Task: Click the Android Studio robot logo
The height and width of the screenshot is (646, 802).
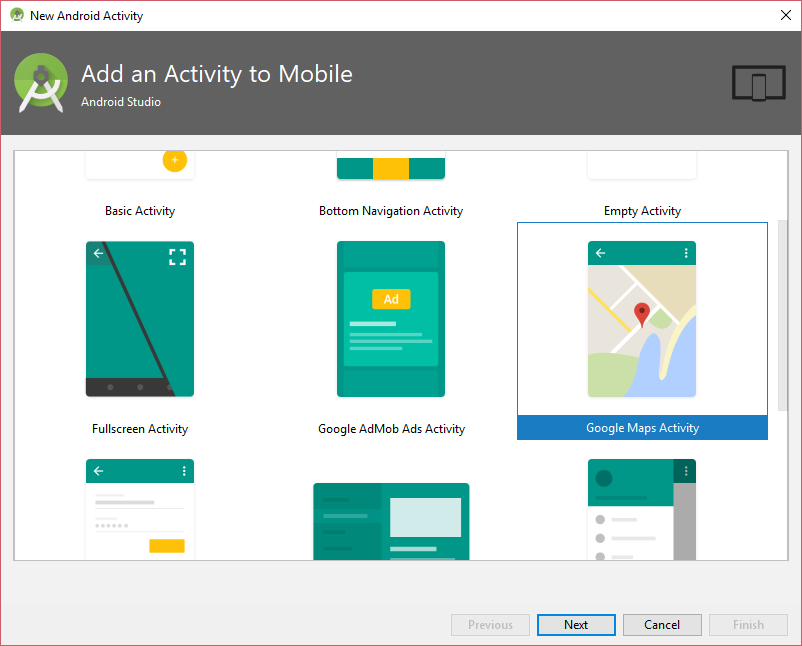Action: pyautogui.click(x=40, y=83)
